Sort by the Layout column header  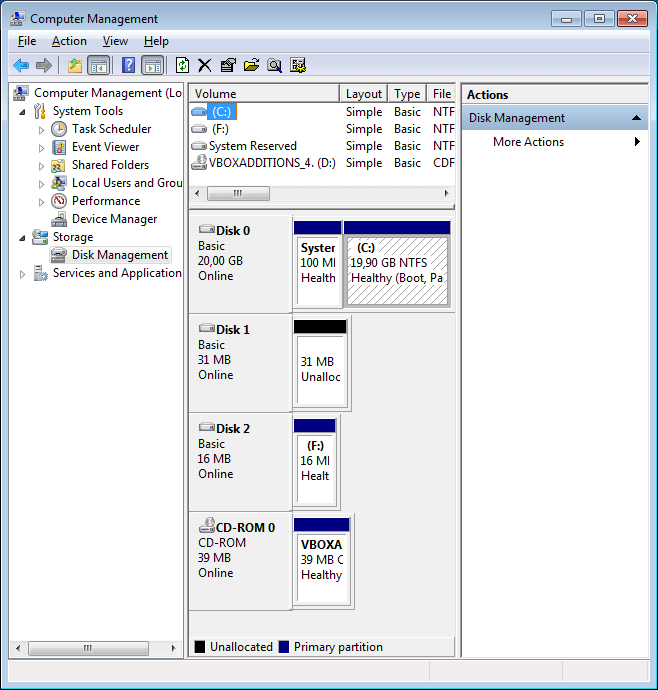coord(364,94)
